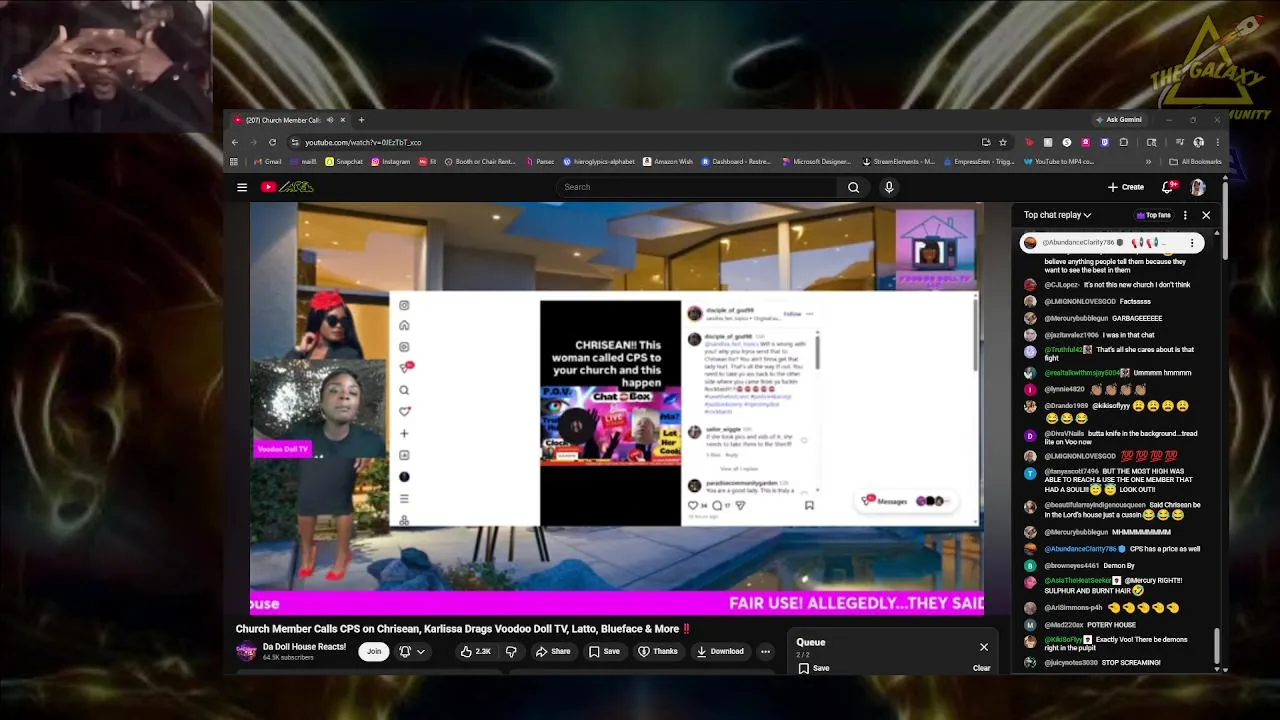Mute the Church Member Calls tab audio
Viewport: 1280px width, 720px height.
[x=330, y=120]
